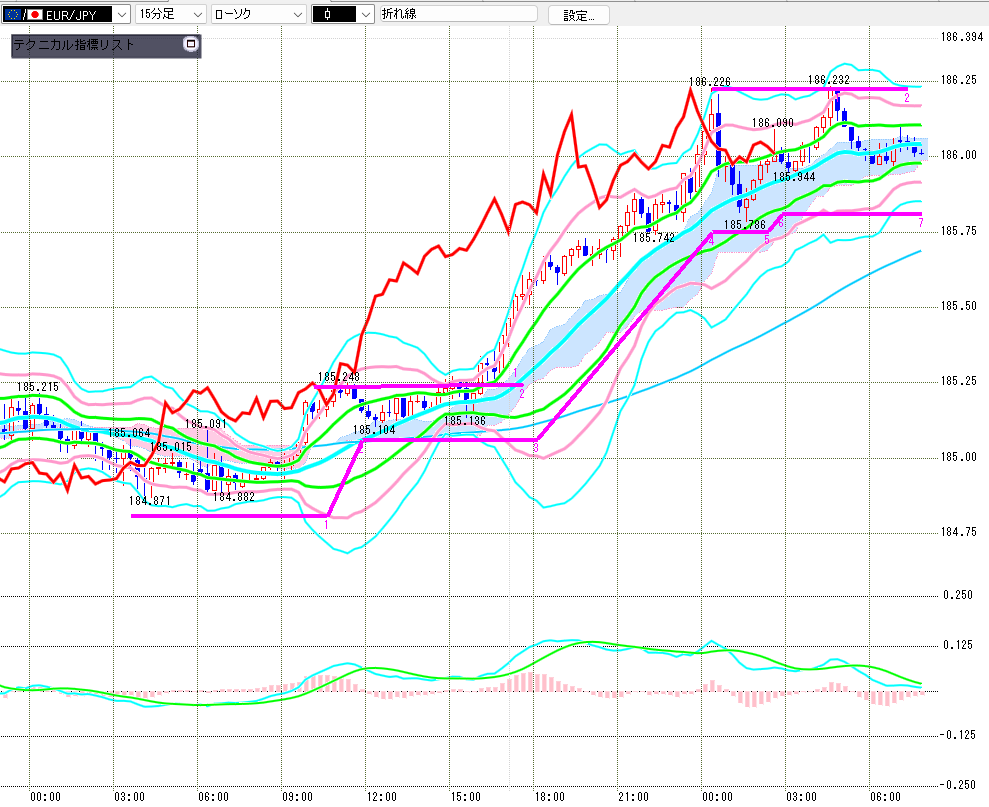Click the 186.226 price label on chart
This screenshot has width=989, height=807.
[710, 82]
